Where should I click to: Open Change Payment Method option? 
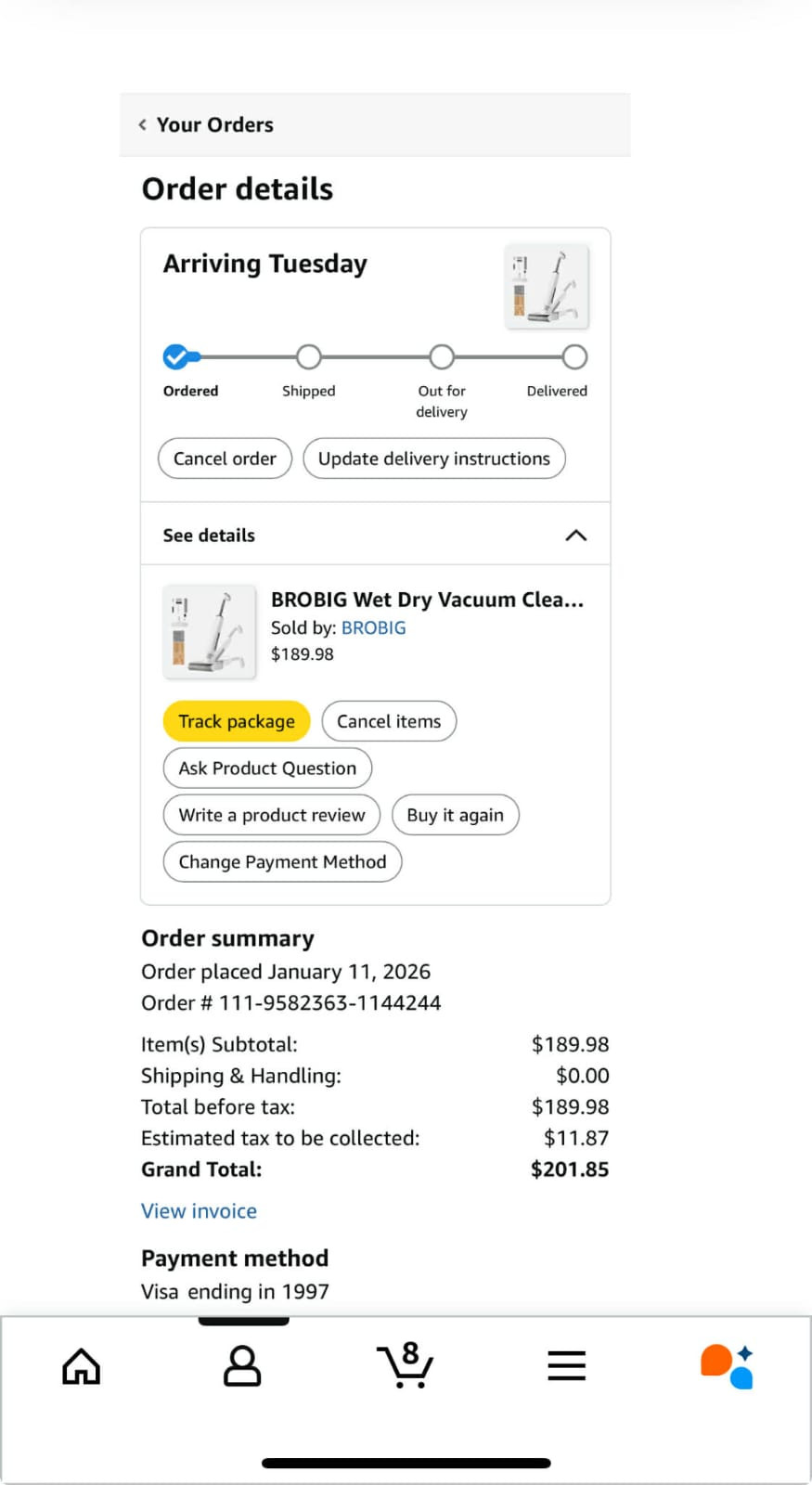click(282, 861)
